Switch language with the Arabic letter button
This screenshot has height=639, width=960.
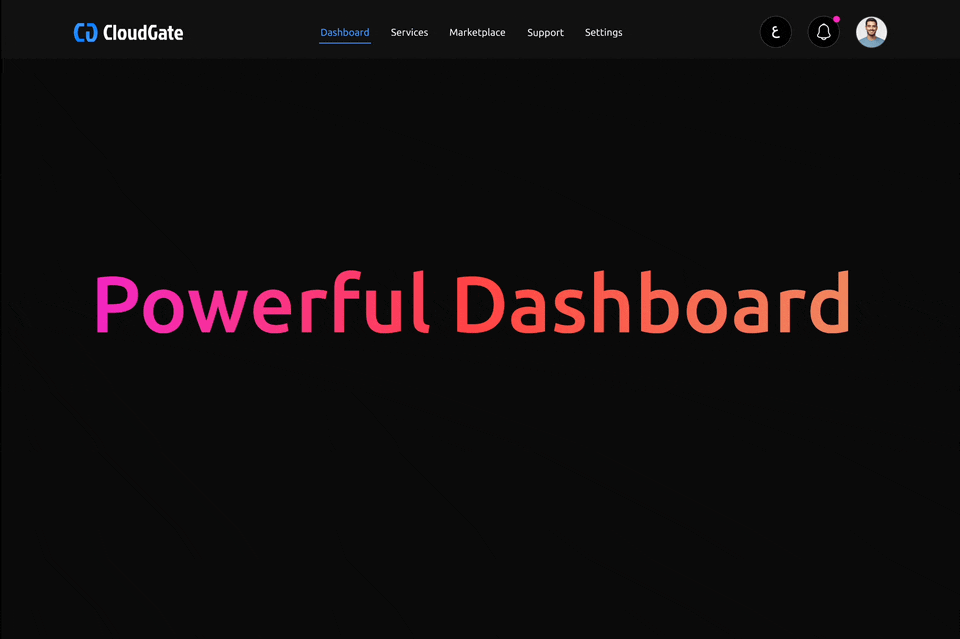tap(776, 32)
